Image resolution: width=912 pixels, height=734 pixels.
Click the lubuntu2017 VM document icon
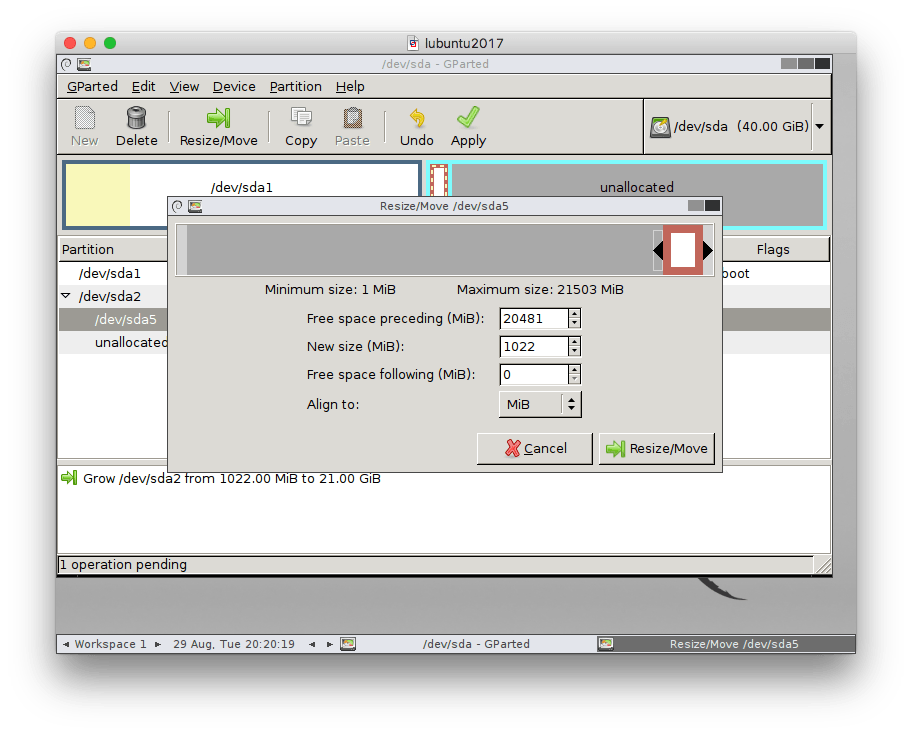tap(413, 43)
